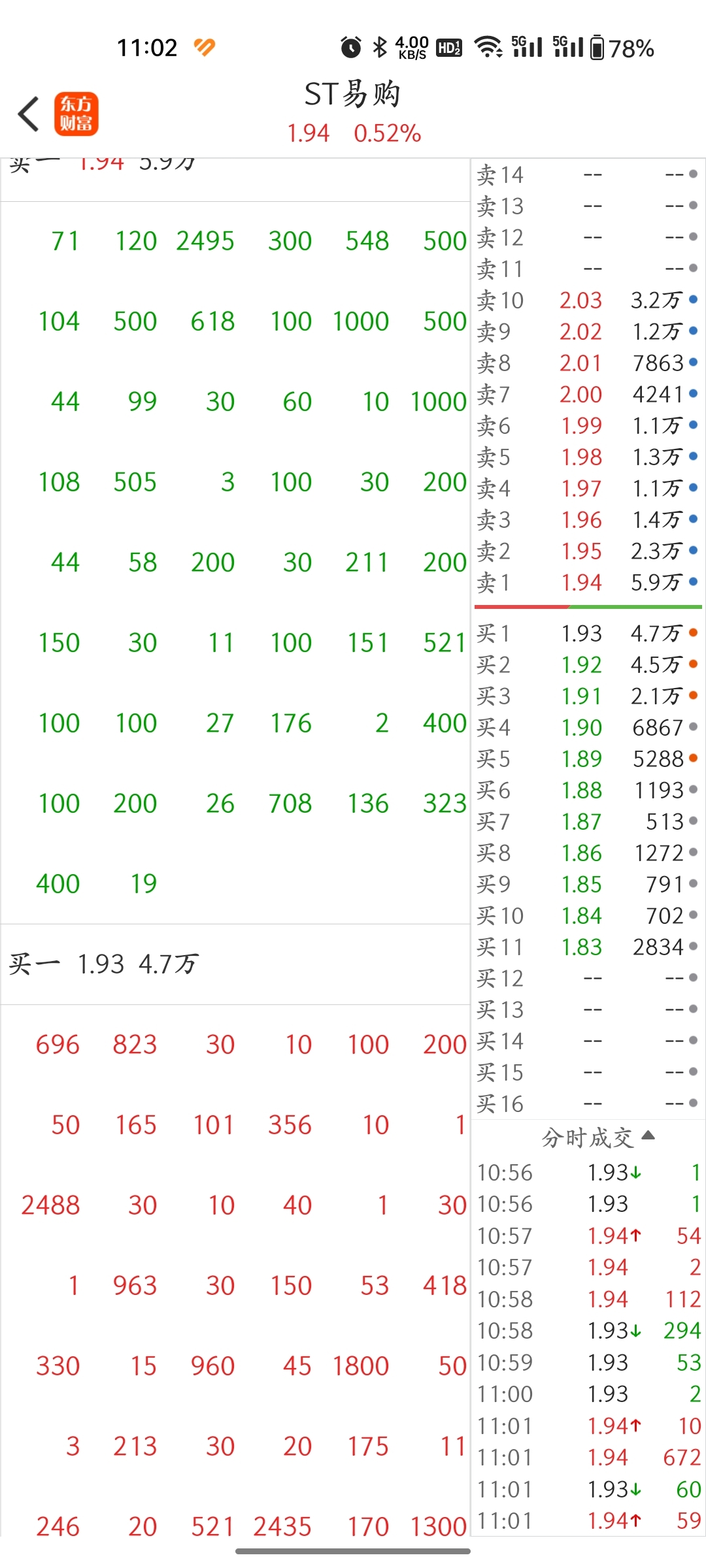Image resolution: width=706 pixels, height=1568 pixels.
Task: Tap red buy order 2488
Action: 50,1205
